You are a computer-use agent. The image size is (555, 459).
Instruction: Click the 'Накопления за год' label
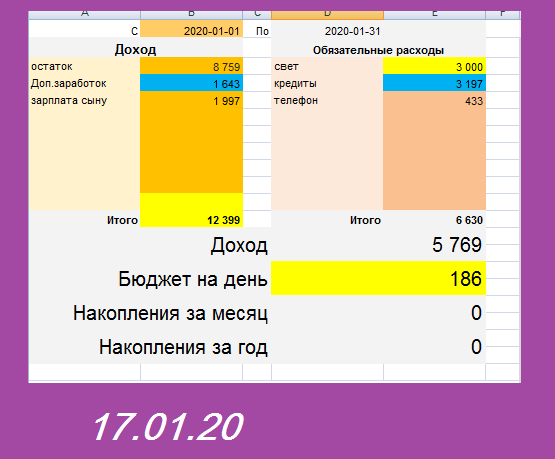pos(183,347)
